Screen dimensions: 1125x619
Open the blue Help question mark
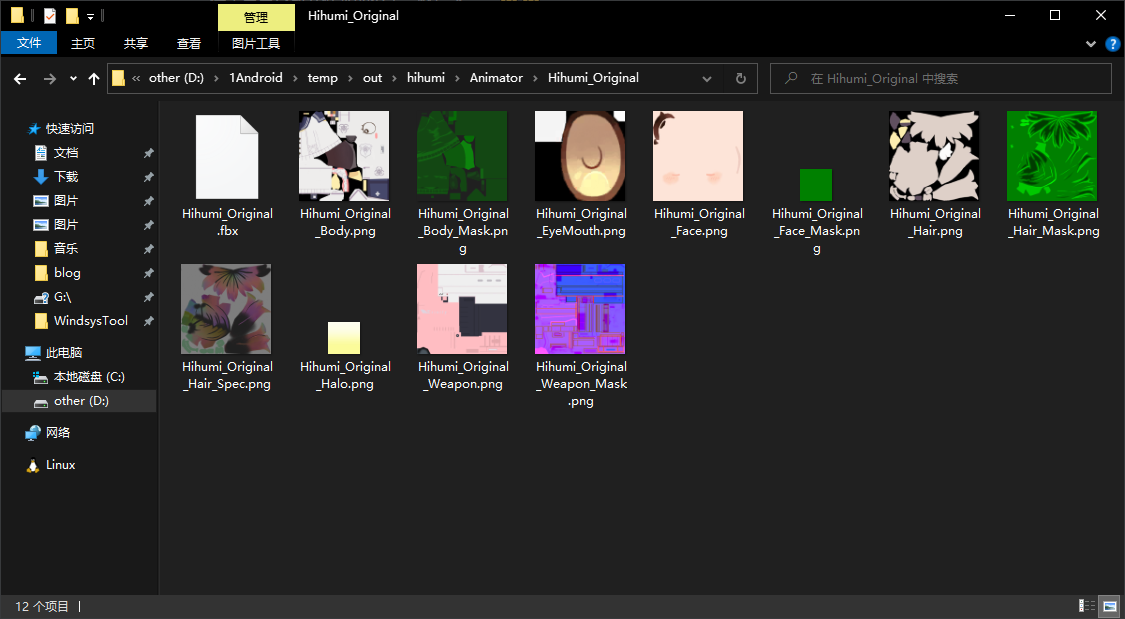(1114, 44)
